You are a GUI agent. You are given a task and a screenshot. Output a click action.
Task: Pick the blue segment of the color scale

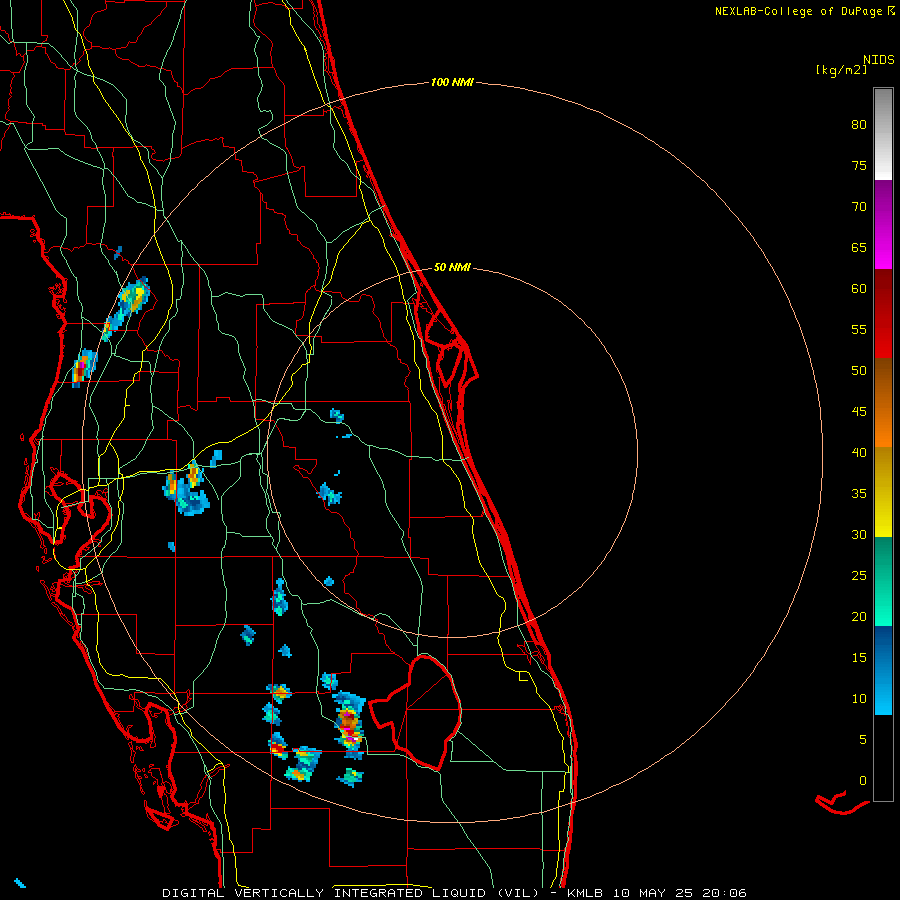click(883, 670)
